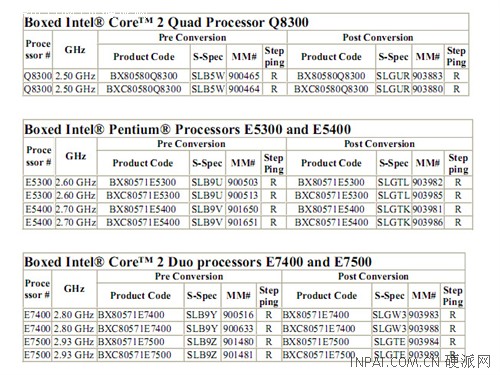Select the 2.93 GHz cell in the BX80571E7500 row
The height and width of the screenshot is (375, 500).
[74, 342]
